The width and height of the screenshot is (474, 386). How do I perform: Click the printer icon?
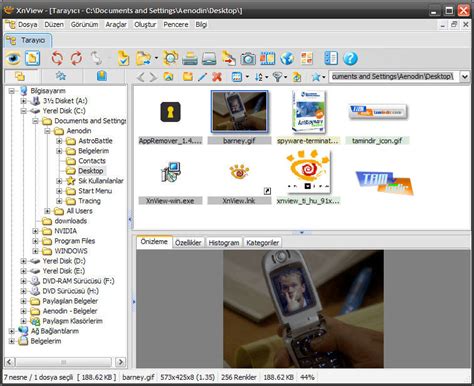coord(190,59)
